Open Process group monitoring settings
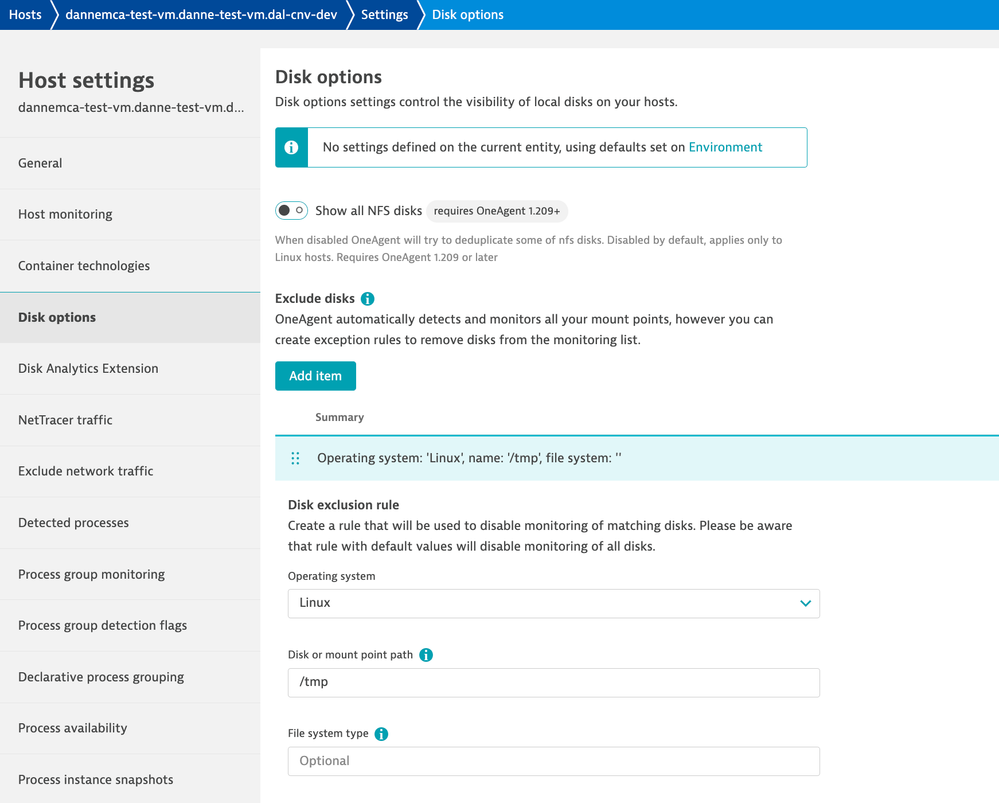 pos(91,574)
